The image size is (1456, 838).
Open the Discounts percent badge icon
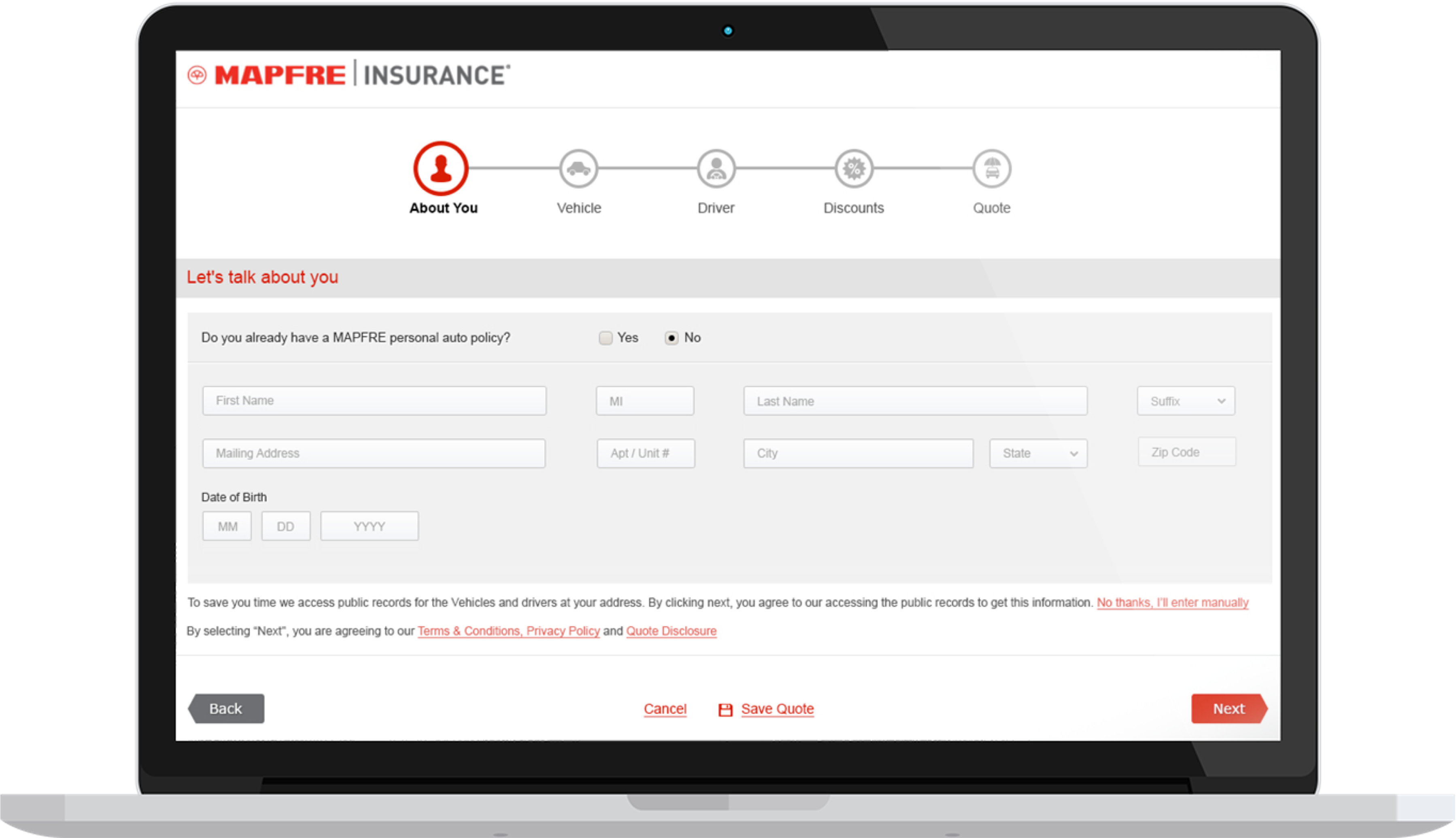(854, 169)
